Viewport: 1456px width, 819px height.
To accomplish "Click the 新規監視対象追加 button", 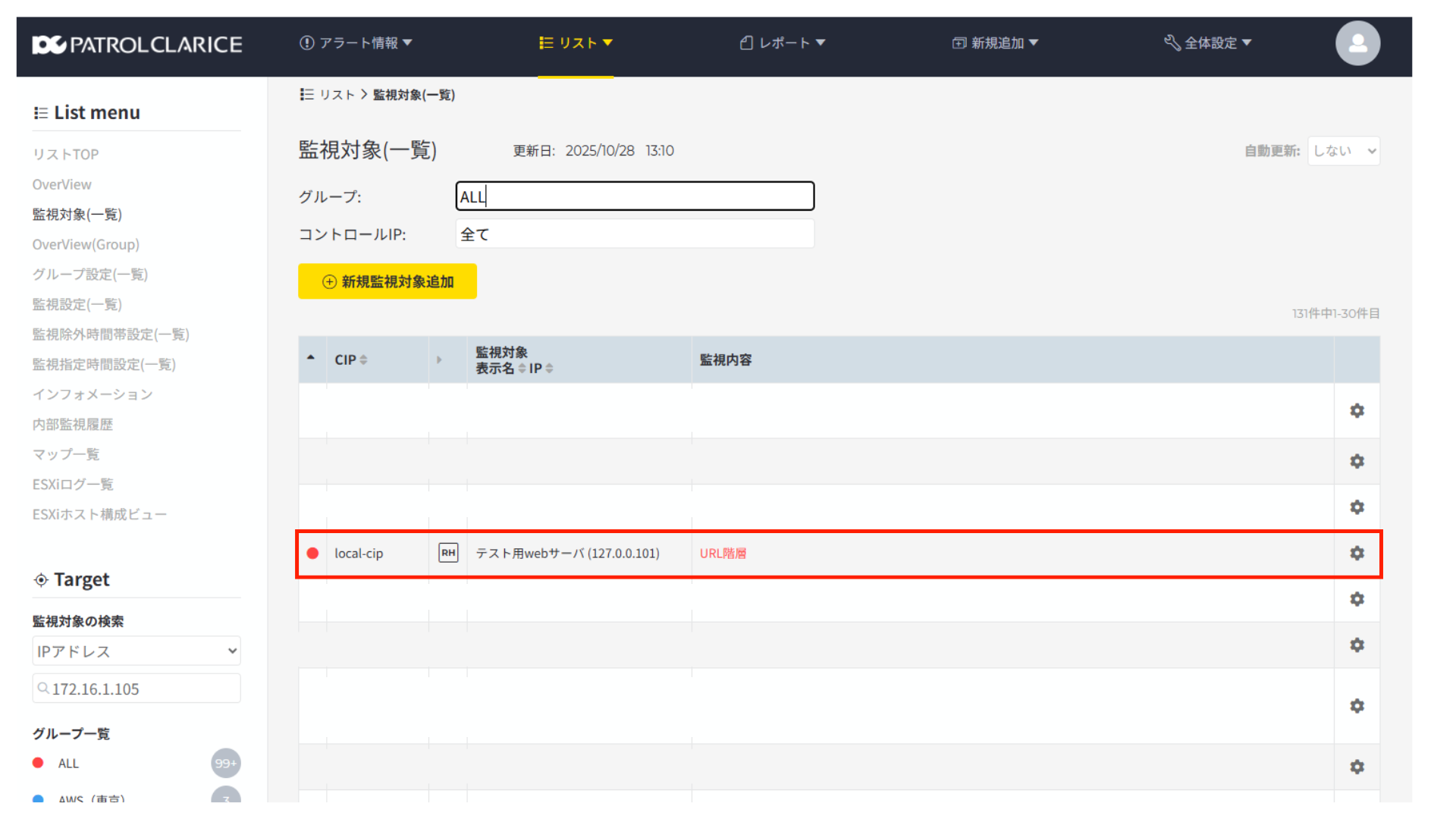I will point(388,281).
